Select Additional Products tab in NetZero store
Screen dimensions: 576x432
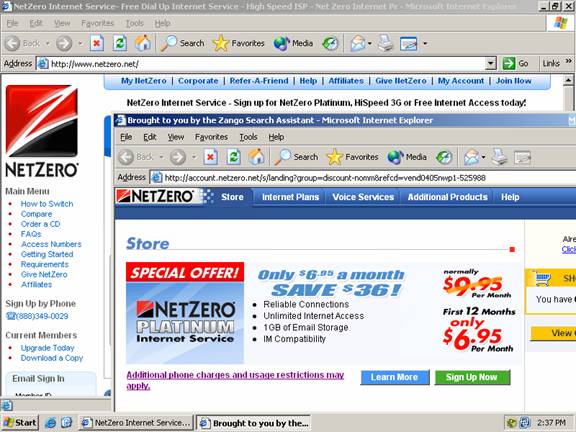447,197
